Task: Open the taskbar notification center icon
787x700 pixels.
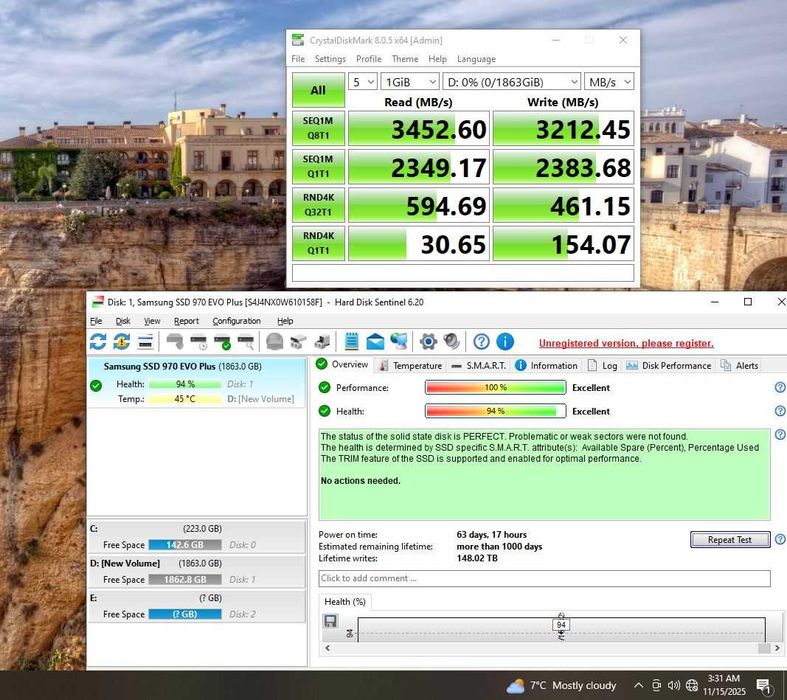Action: point(764,685)
